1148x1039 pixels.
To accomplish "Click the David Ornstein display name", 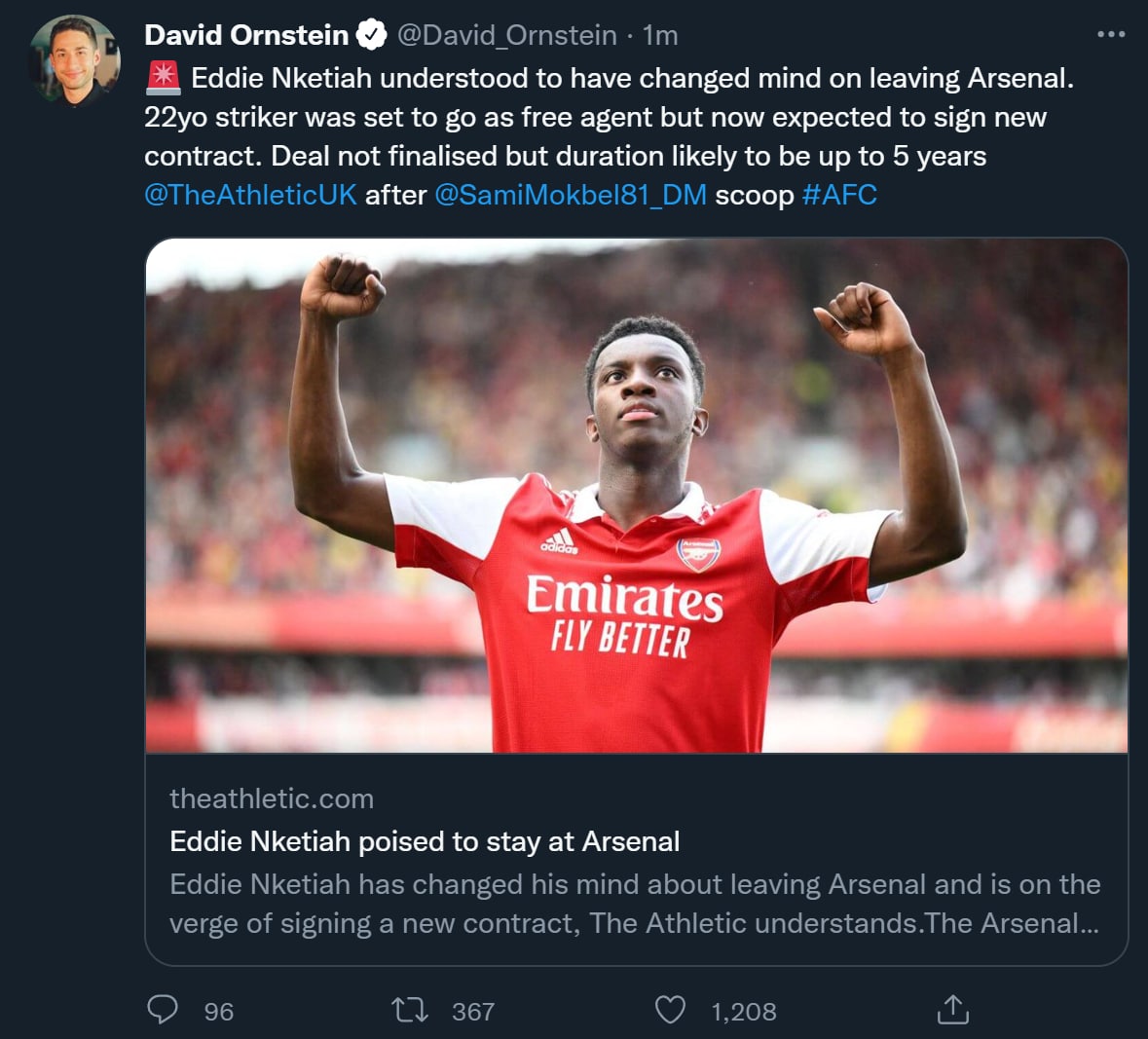I will pos(246,35).
